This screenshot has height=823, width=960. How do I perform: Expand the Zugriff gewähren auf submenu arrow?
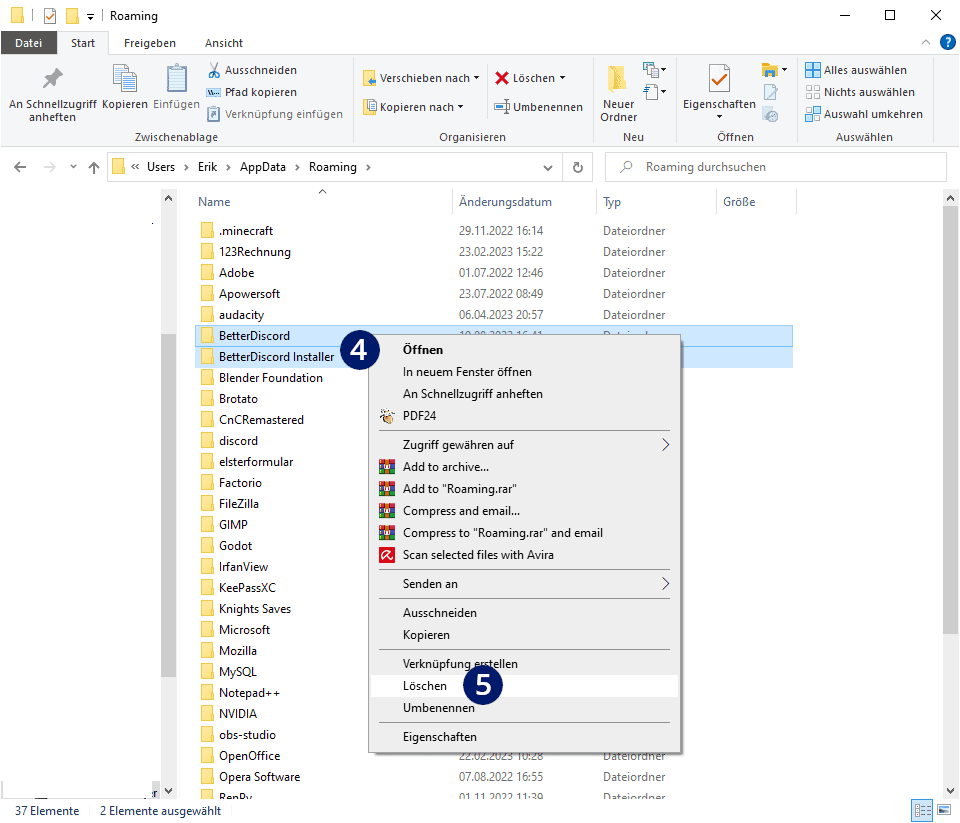coord(666,445)
